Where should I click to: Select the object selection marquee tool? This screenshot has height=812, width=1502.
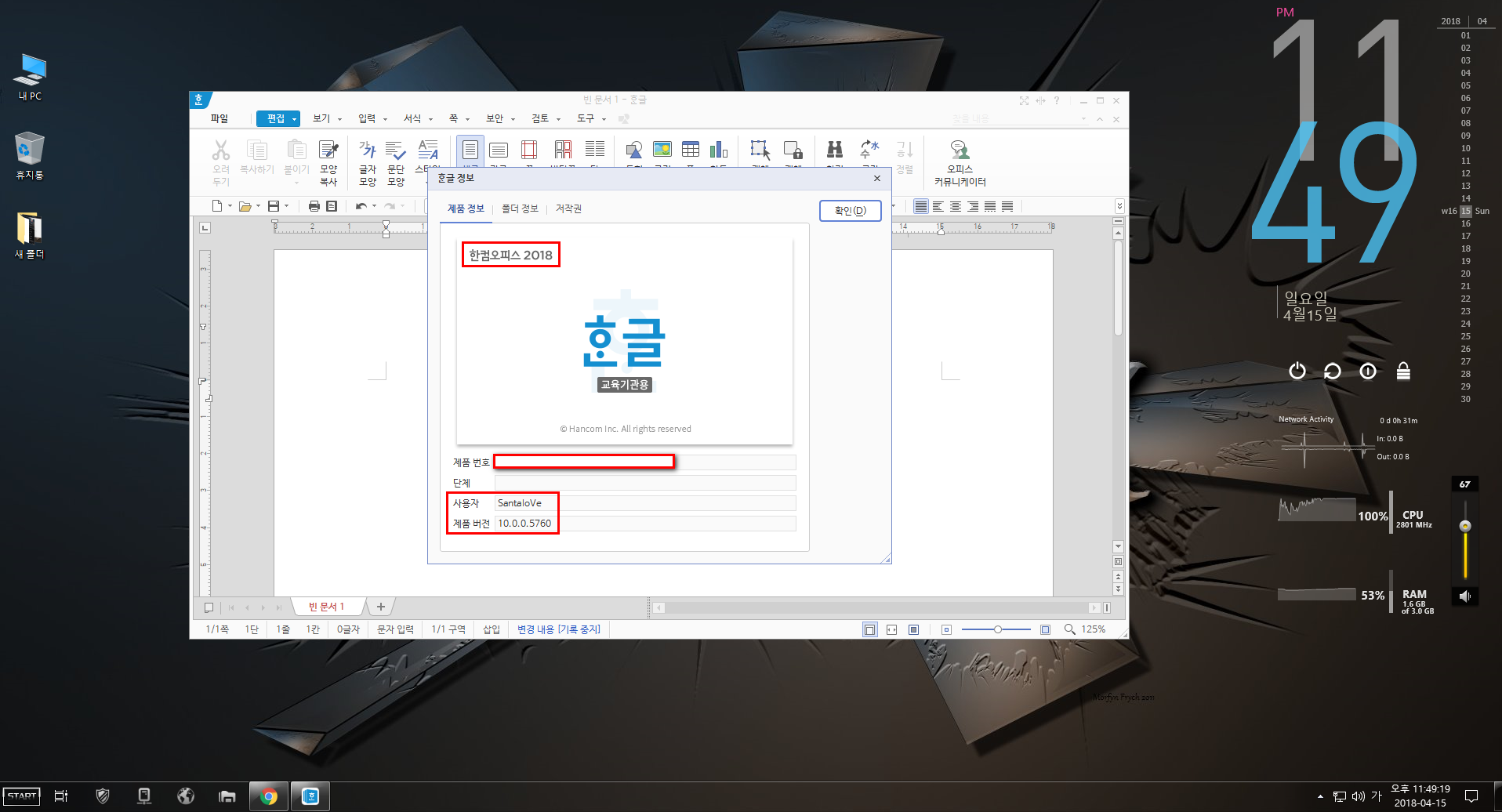point(760,149)
